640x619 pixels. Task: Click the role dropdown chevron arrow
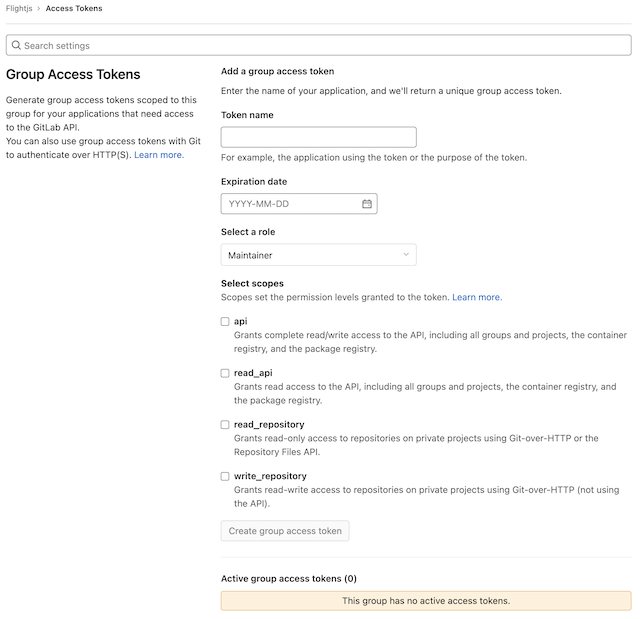(406, 255)
